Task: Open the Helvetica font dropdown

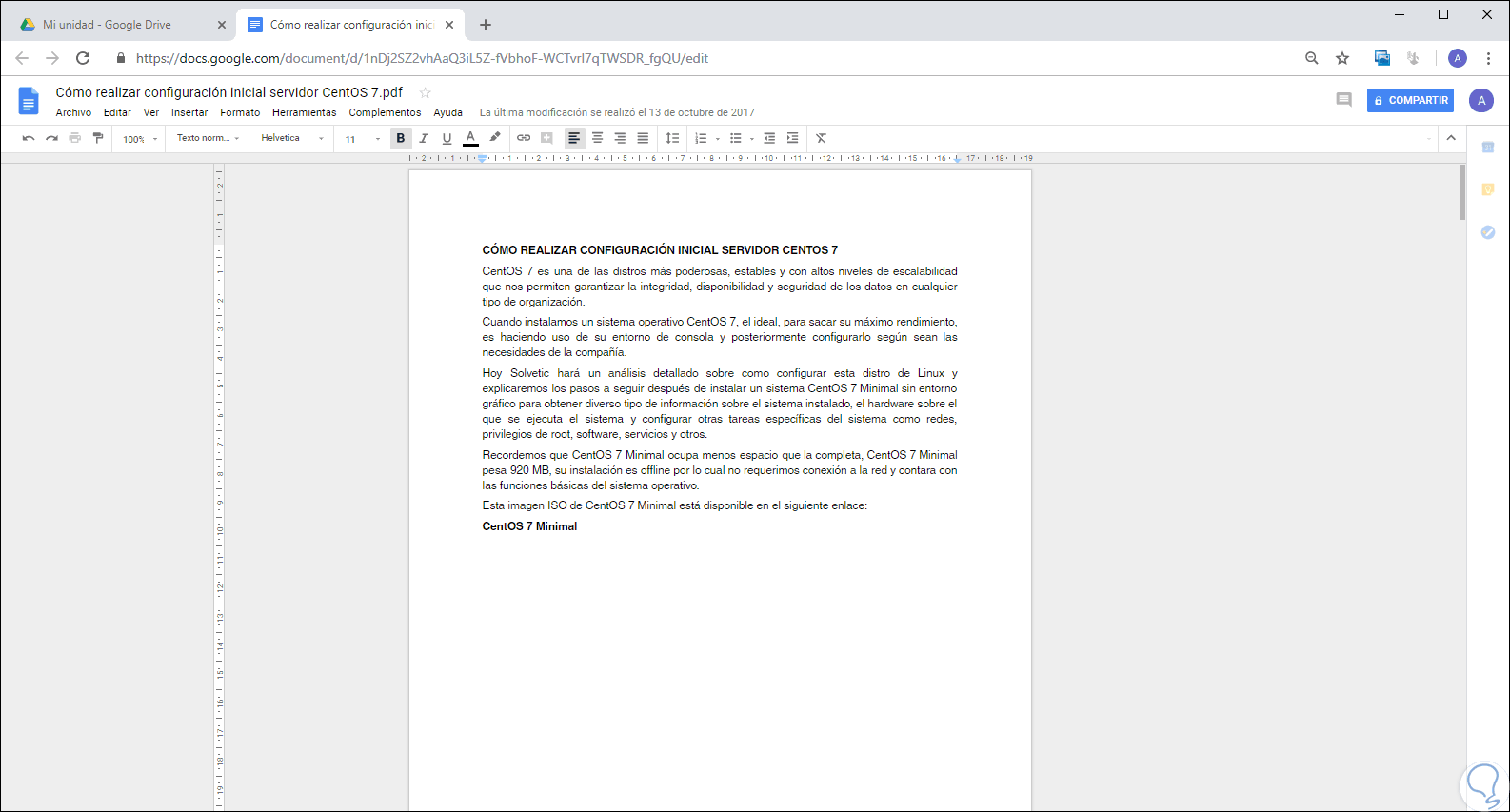Action: 292,138
